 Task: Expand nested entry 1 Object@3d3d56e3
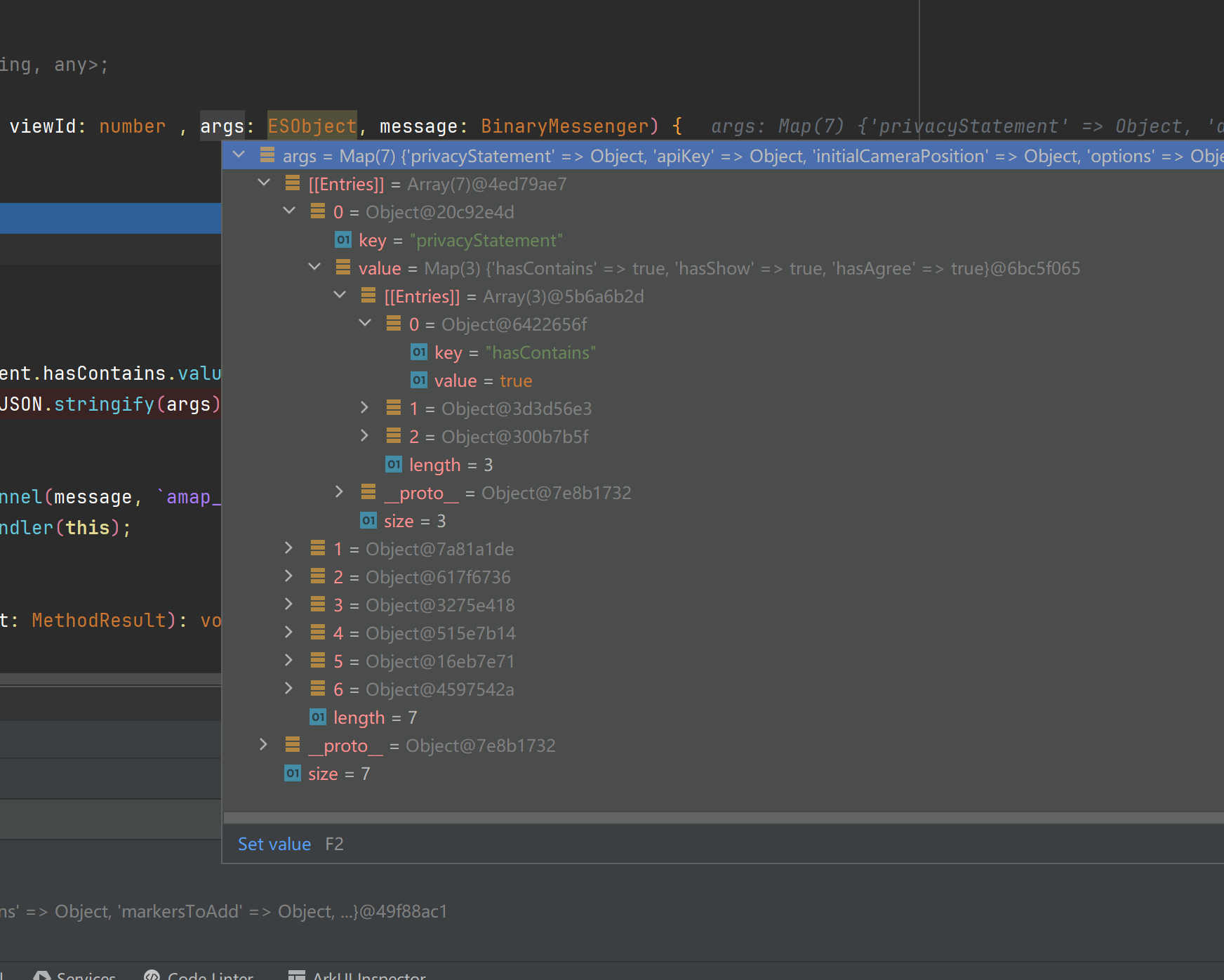pyautogui.click(x=364, y=407)
